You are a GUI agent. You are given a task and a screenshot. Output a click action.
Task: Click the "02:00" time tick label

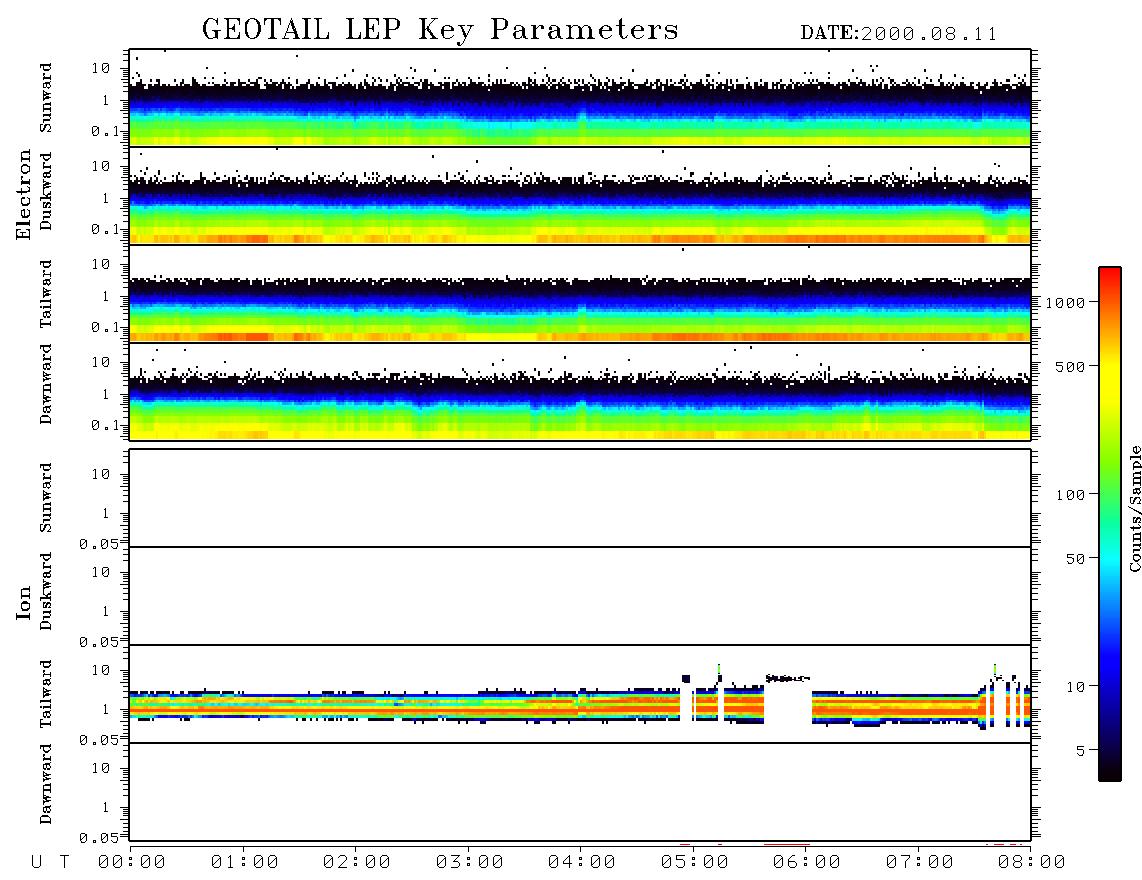tap(357, 862)
